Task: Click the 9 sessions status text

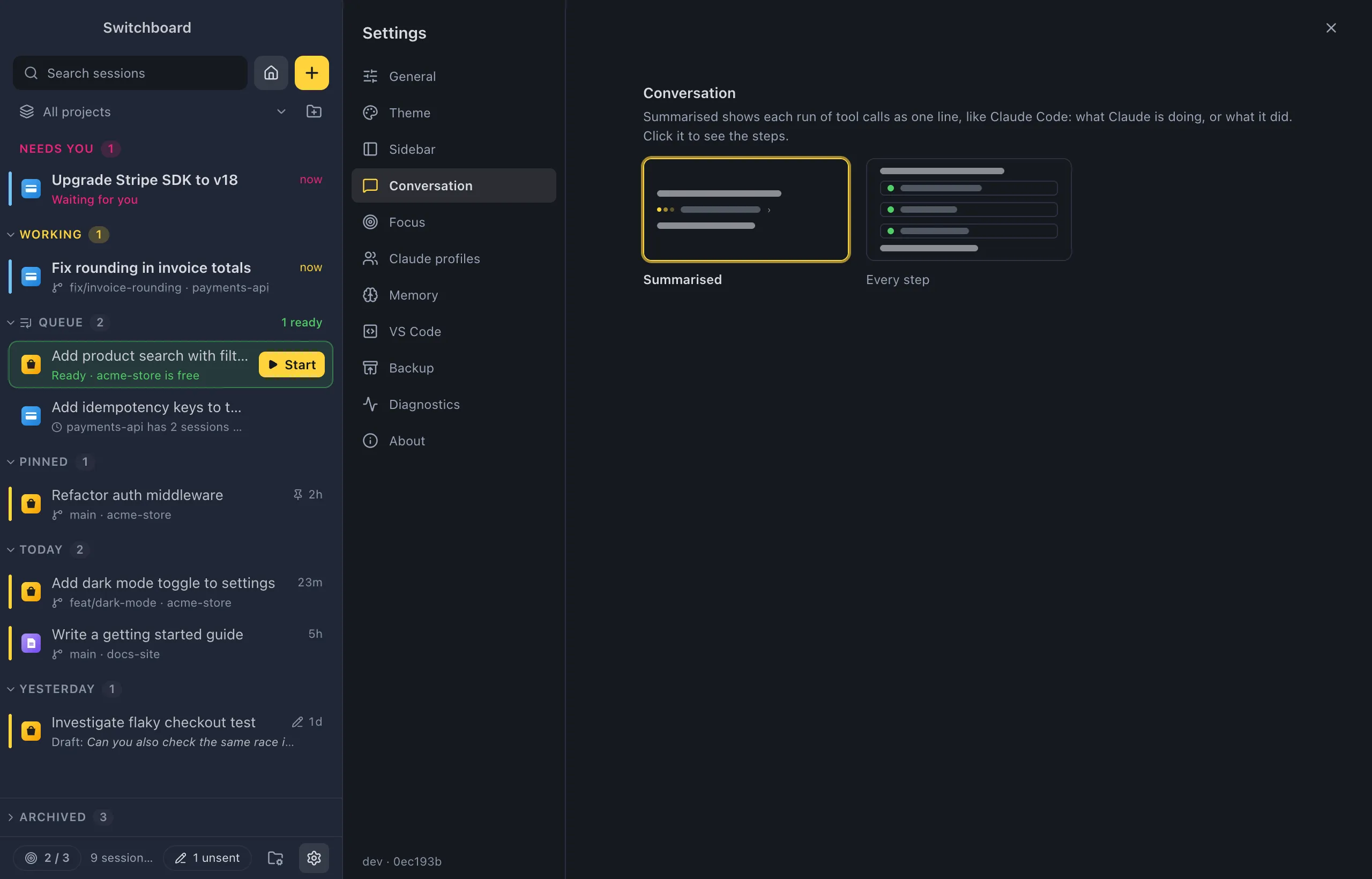Action: click(122, 858)
